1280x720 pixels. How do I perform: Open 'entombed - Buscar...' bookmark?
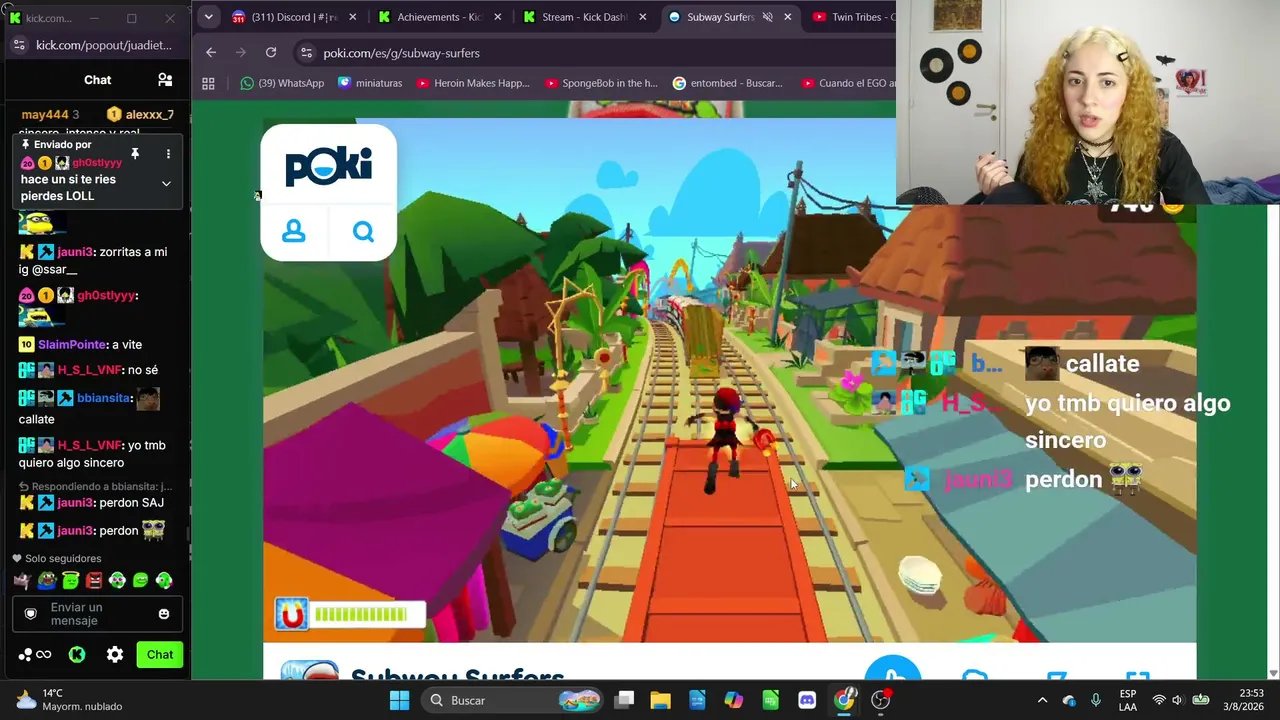click(x=728, y=84)
